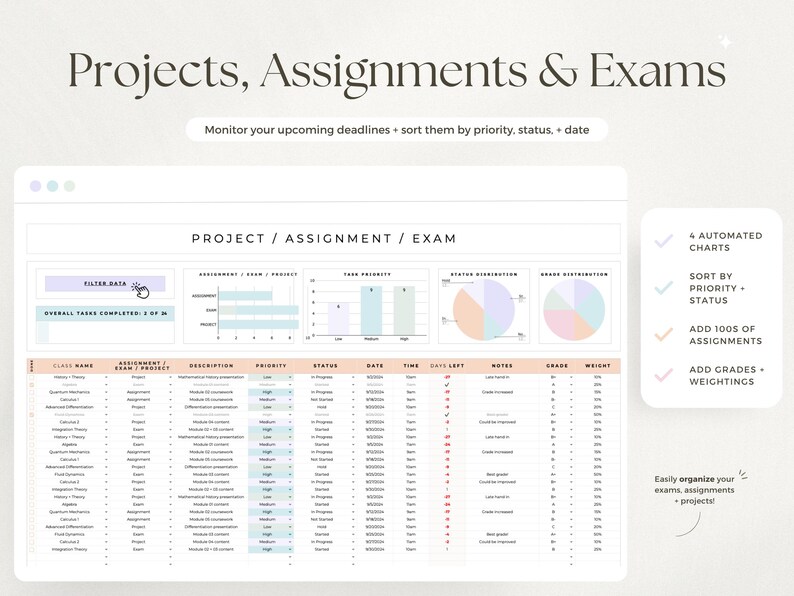Click the Notes column header
Image resolution: width=794 pixels, height=596 pixels.
click(502, 366)
